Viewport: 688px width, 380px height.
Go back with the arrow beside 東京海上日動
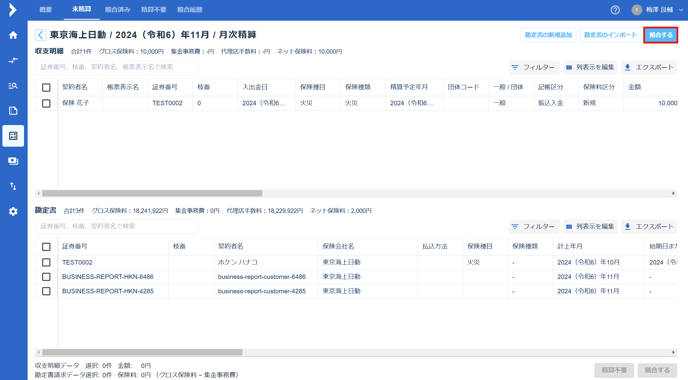[40, 35]
